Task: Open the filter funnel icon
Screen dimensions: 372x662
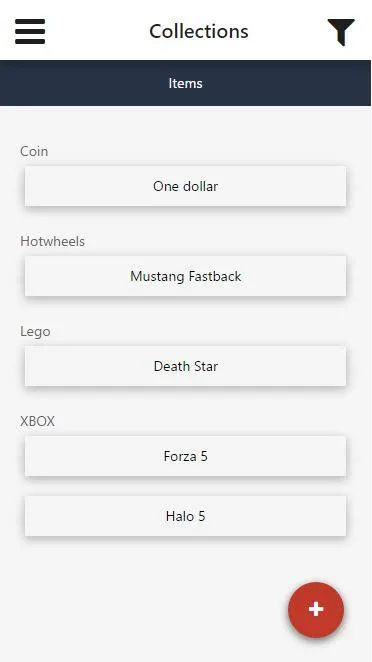Action: click(x=341, y=32)
